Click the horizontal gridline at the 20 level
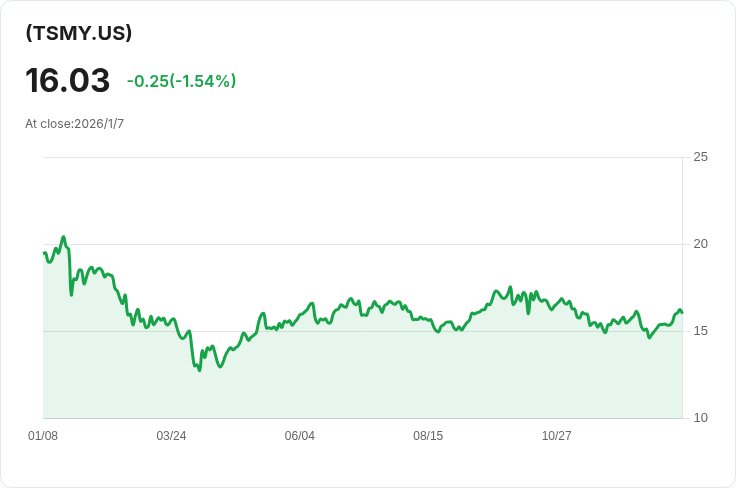The image size is (736, 488). tap(360, 244)
